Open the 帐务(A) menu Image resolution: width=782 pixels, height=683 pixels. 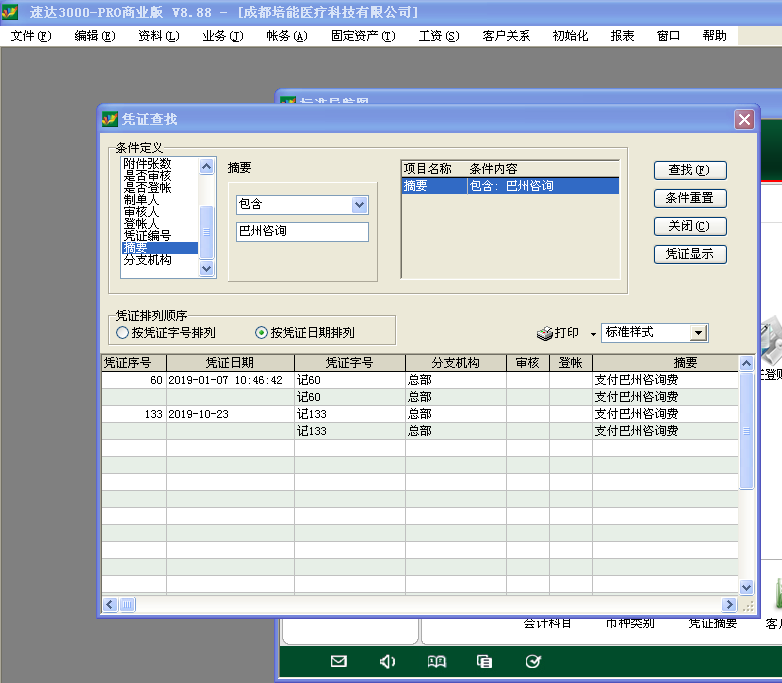pos(287,36)
